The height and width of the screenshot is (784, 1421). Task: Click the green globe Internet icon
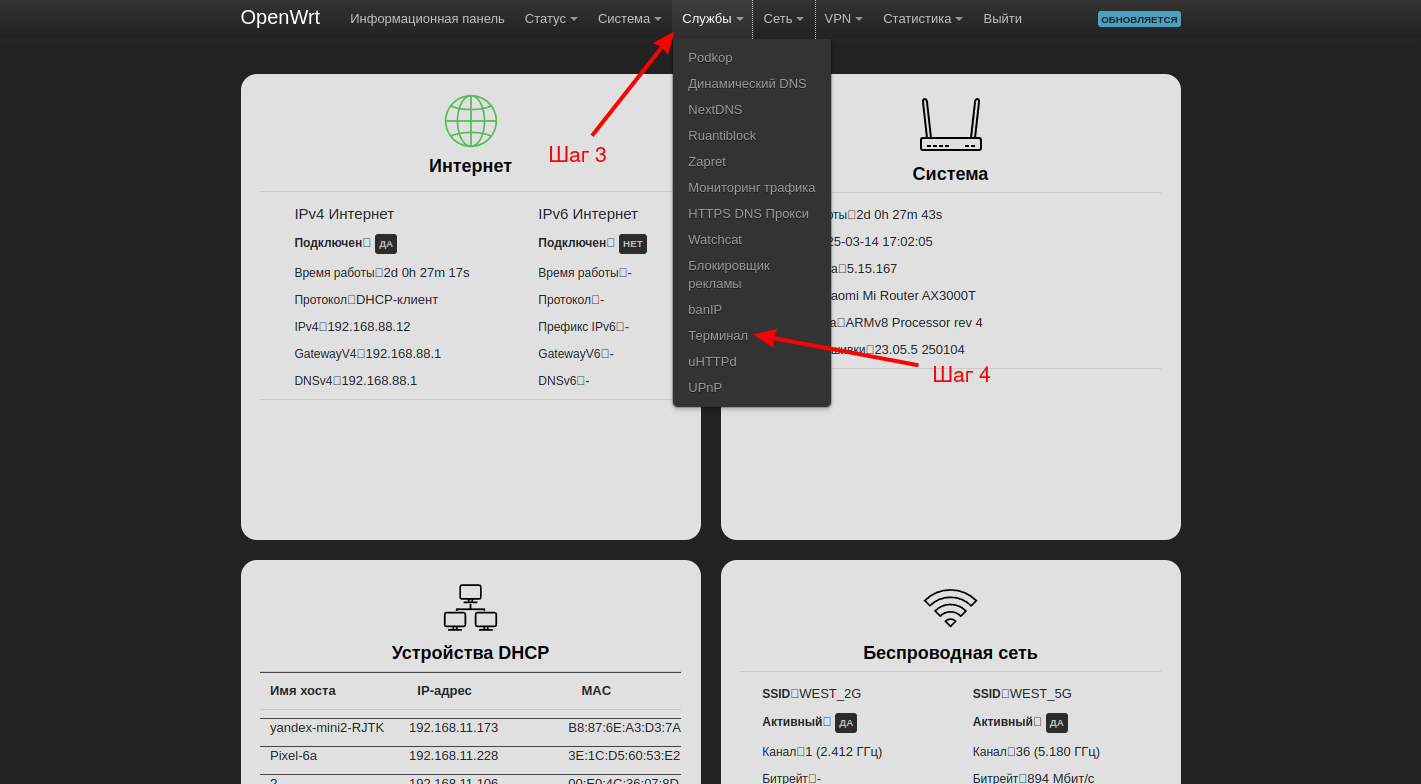tap(471, 121)
